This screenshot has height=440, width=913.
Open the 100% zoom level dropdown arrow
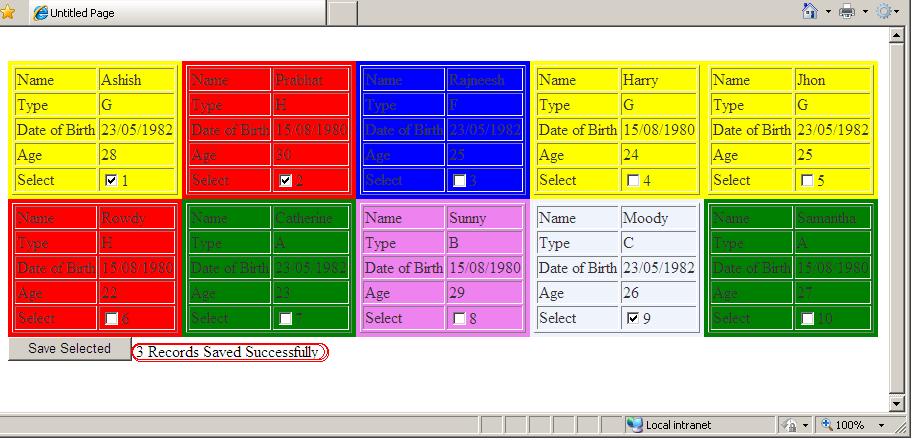point(881,426)
